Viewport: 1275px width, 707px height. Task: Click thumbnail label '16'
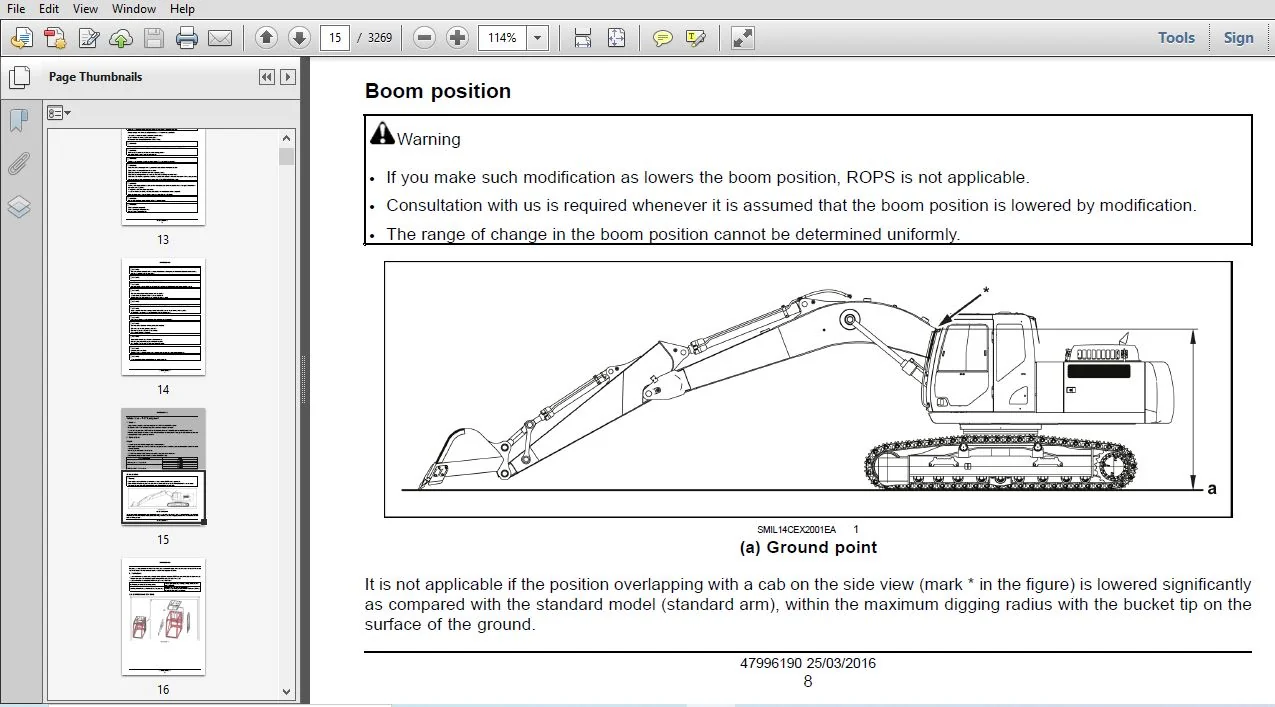163,689
